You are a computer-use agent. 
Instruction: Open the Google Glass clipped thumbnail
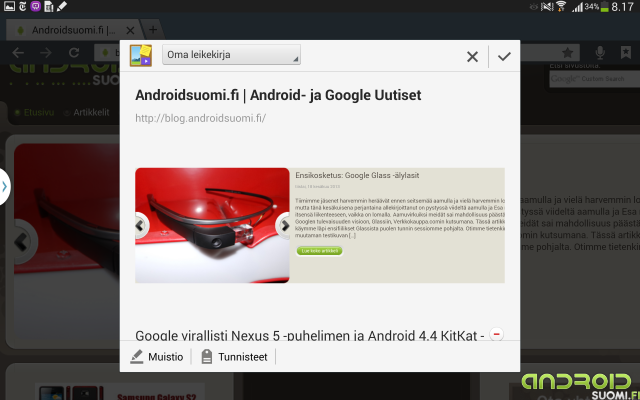pos(212,225)
